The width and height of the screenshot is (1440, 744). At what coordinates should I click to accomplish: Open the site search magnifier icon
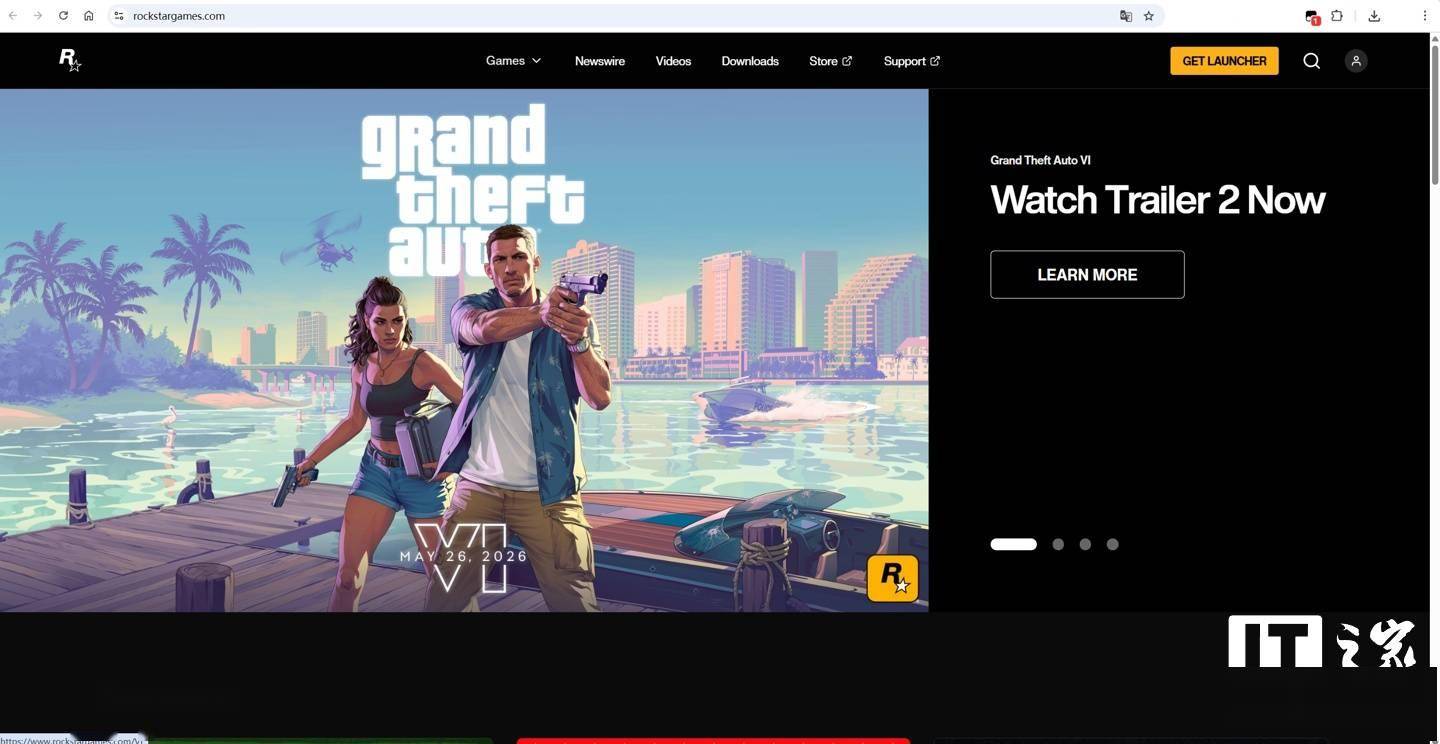(x=1311, y=61)
